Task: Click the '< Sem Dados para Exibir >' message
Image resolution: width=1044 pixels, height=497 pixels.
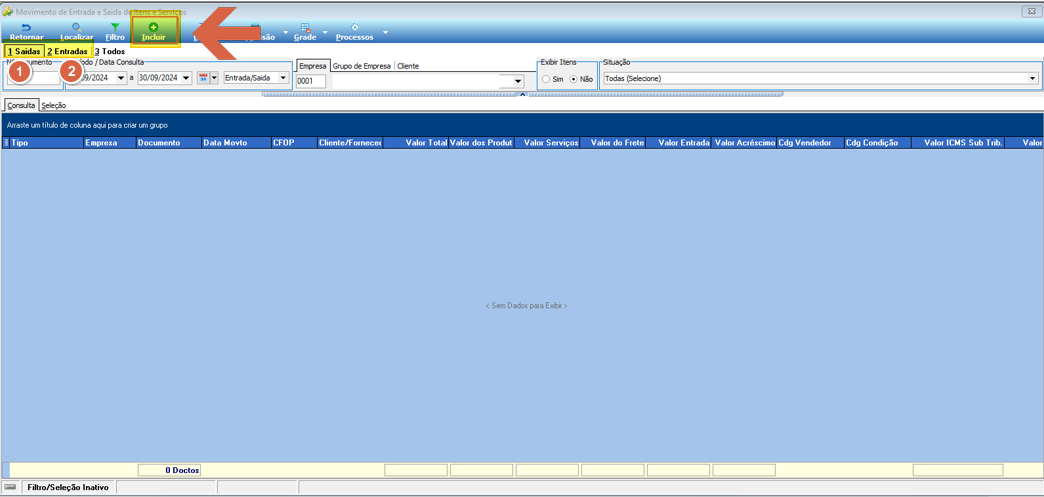Action: (x=526, y=306)
